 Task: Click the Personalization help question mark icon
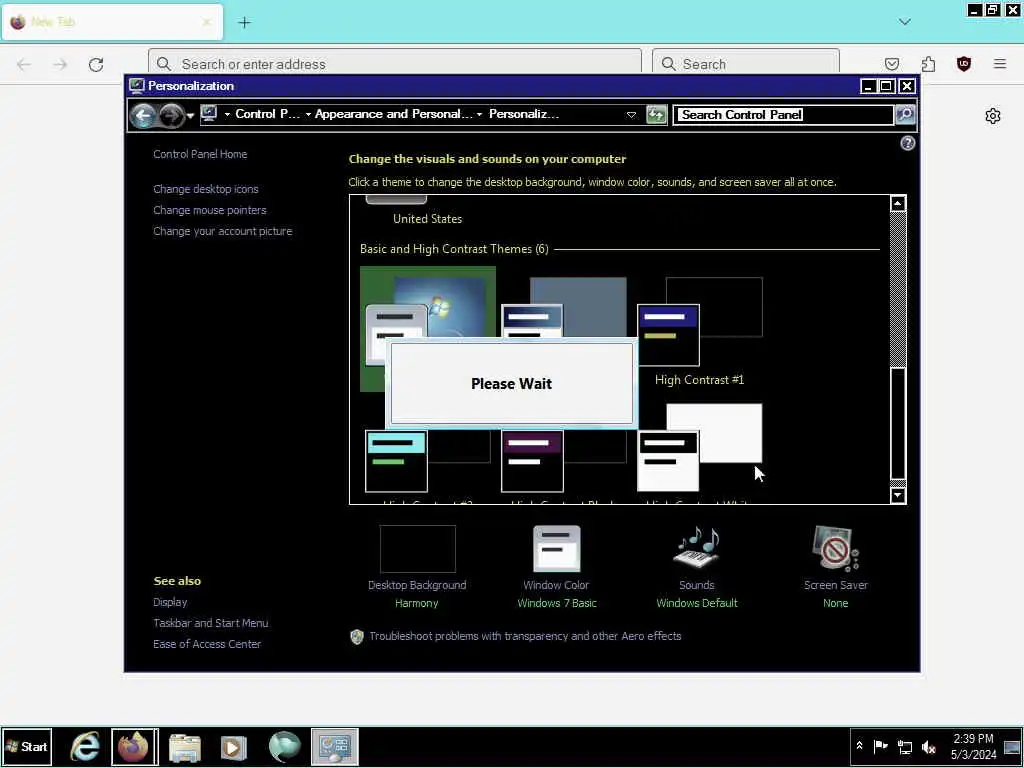[907, 143]
